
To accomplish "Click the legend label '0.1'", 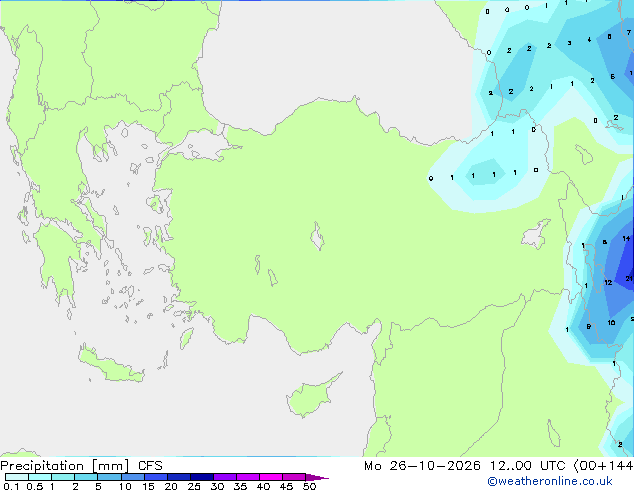I will [x=11, y=486].
